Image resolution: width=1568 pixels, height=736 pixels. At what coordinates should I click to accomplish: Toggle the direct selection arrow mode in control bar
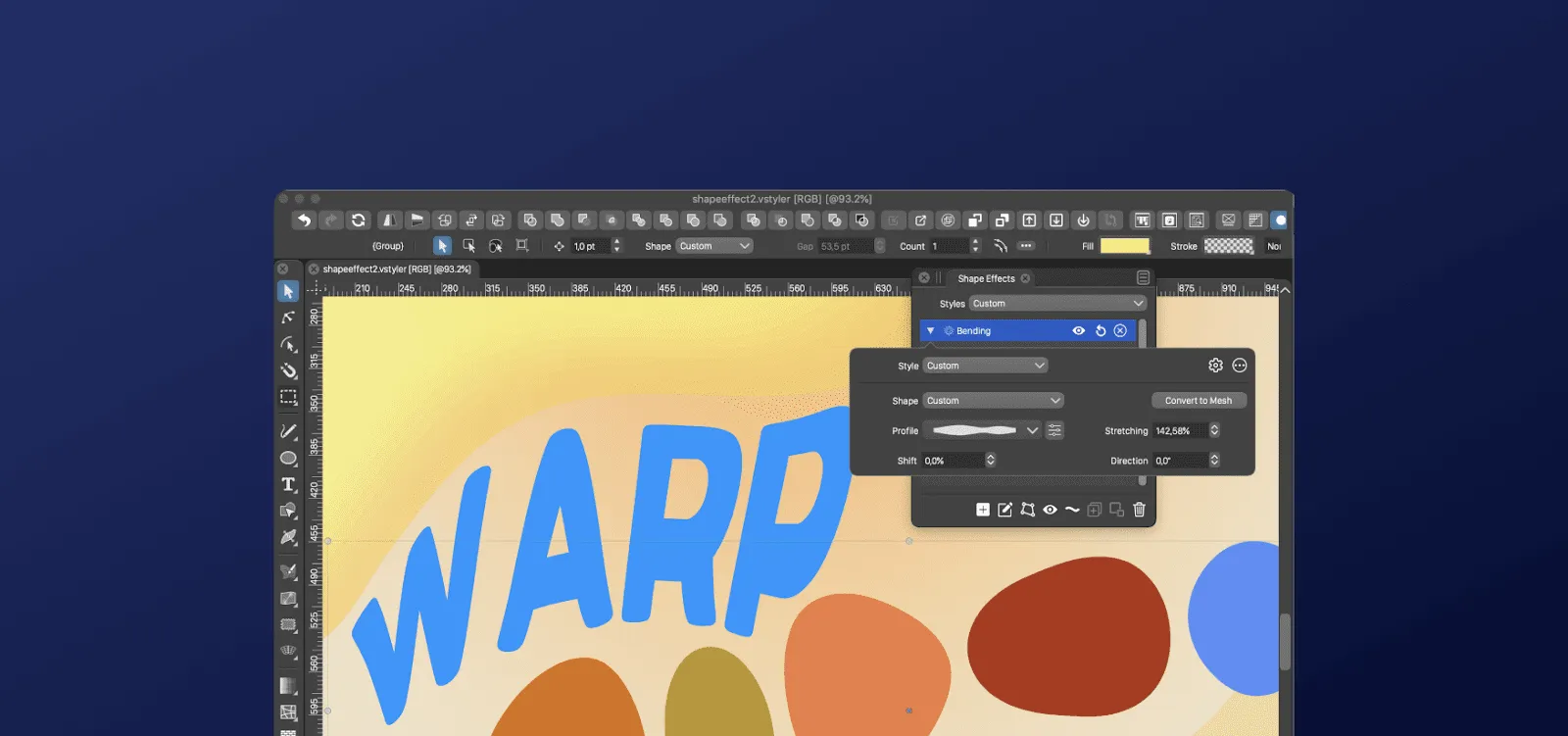point(442,246)
